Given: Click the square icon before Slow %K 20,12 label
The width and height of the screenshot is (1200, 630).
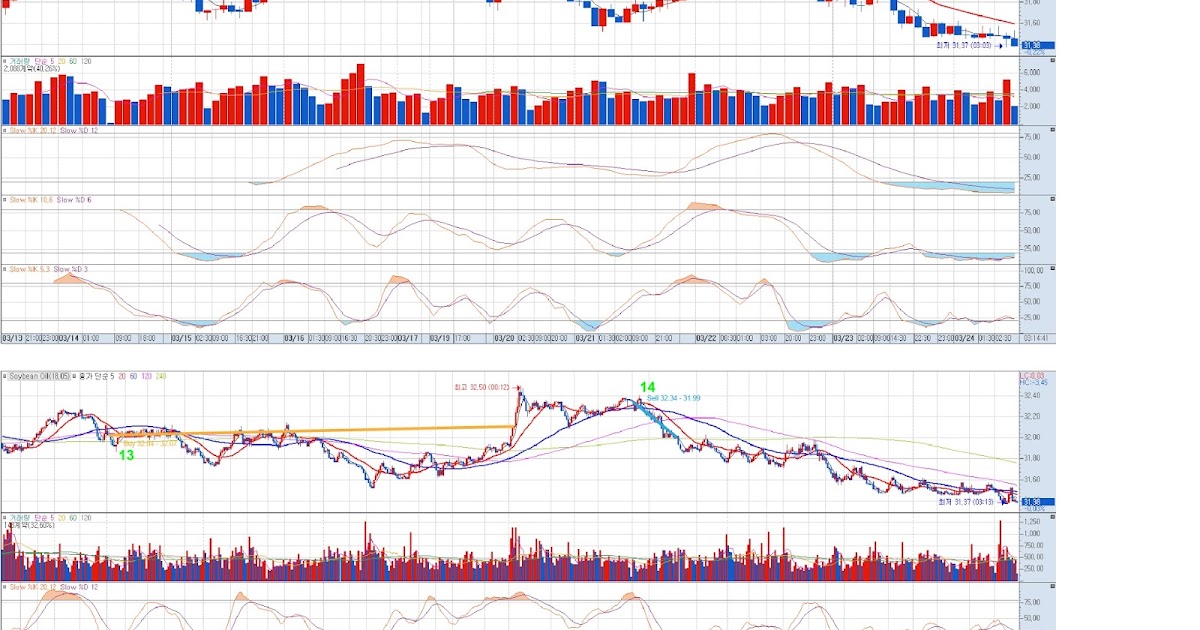Looking at the screenshot, I should [4, 130].
